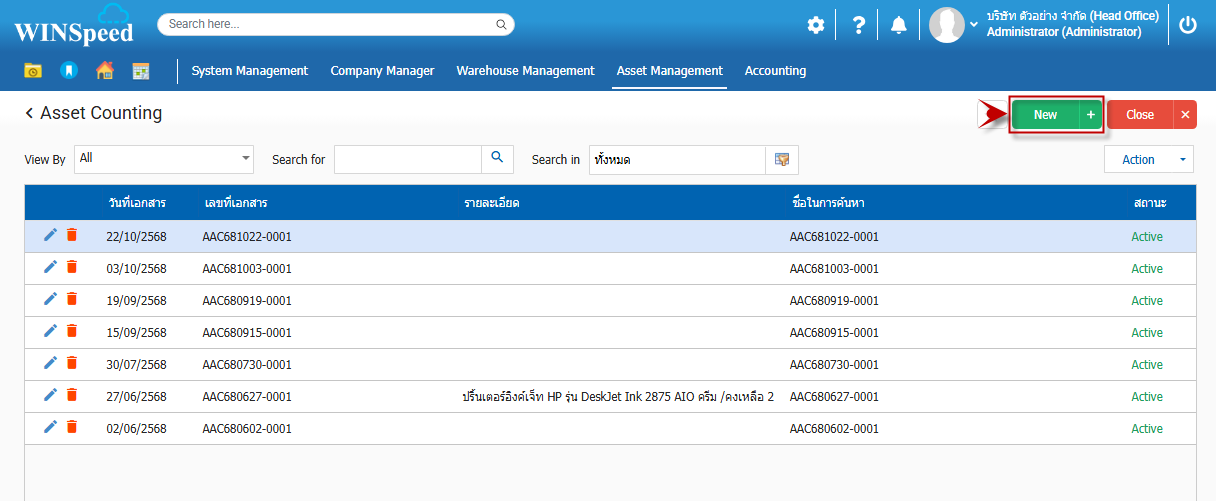Image resolution: width=1216 pixels, height=501 pixels.
Task: Focus the Search for input field
Action: click(x=408, y=159)
